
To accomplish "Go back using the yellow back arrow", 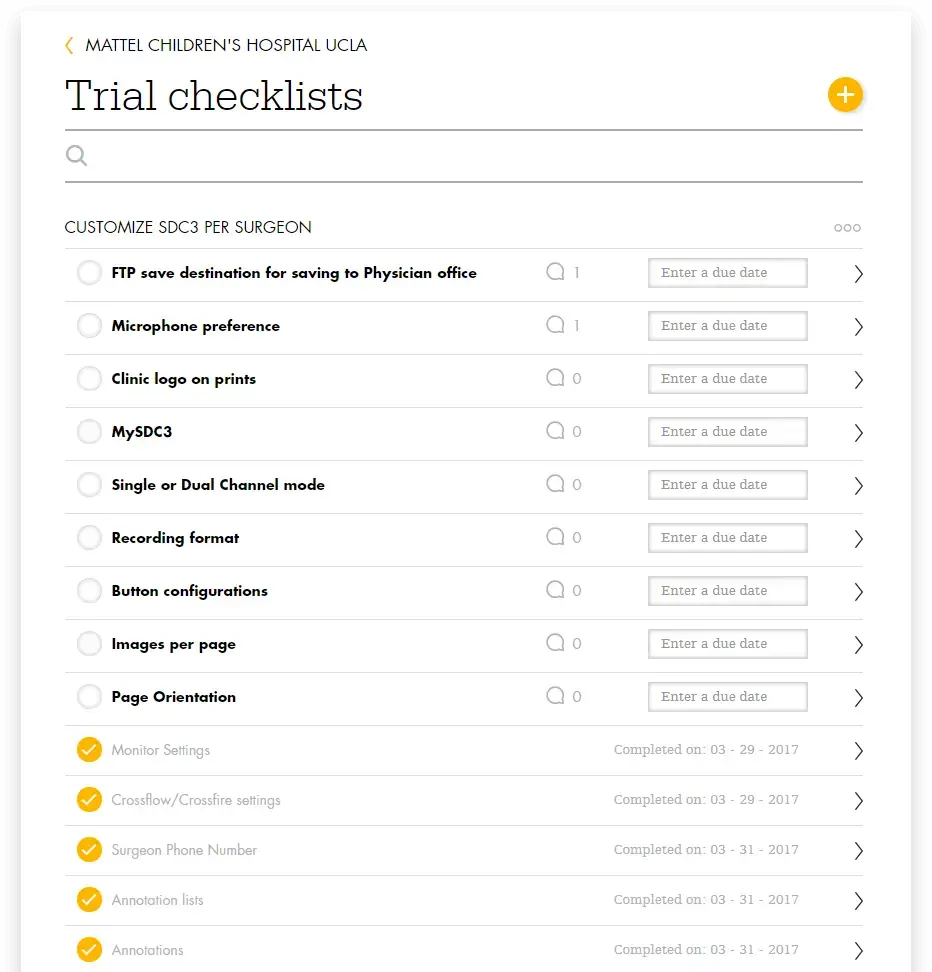I will (69, 45).
